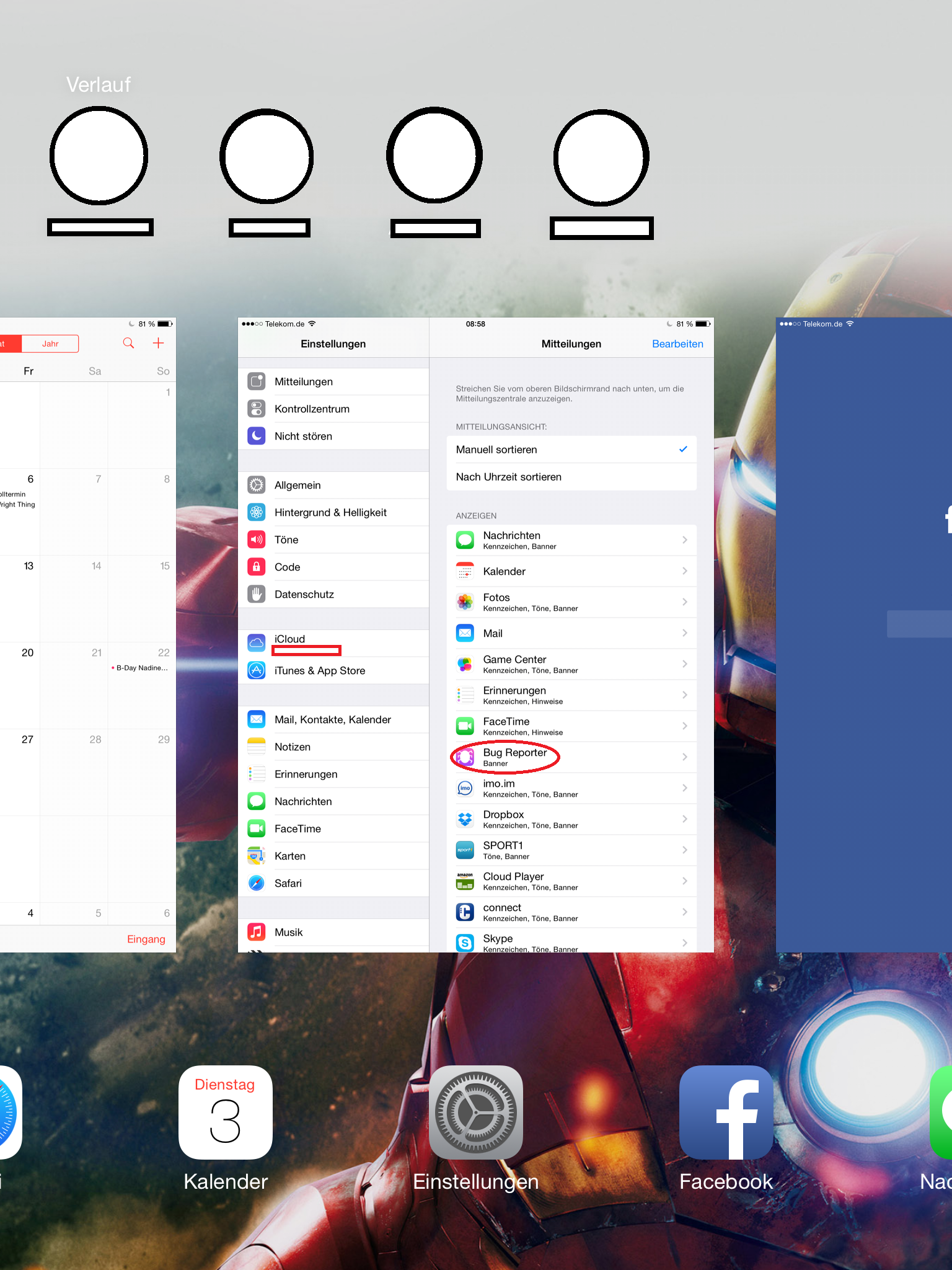Expand the Mail notification row chevron
Viewport: 952px width, 1270px height.
[x=685, y=633]
